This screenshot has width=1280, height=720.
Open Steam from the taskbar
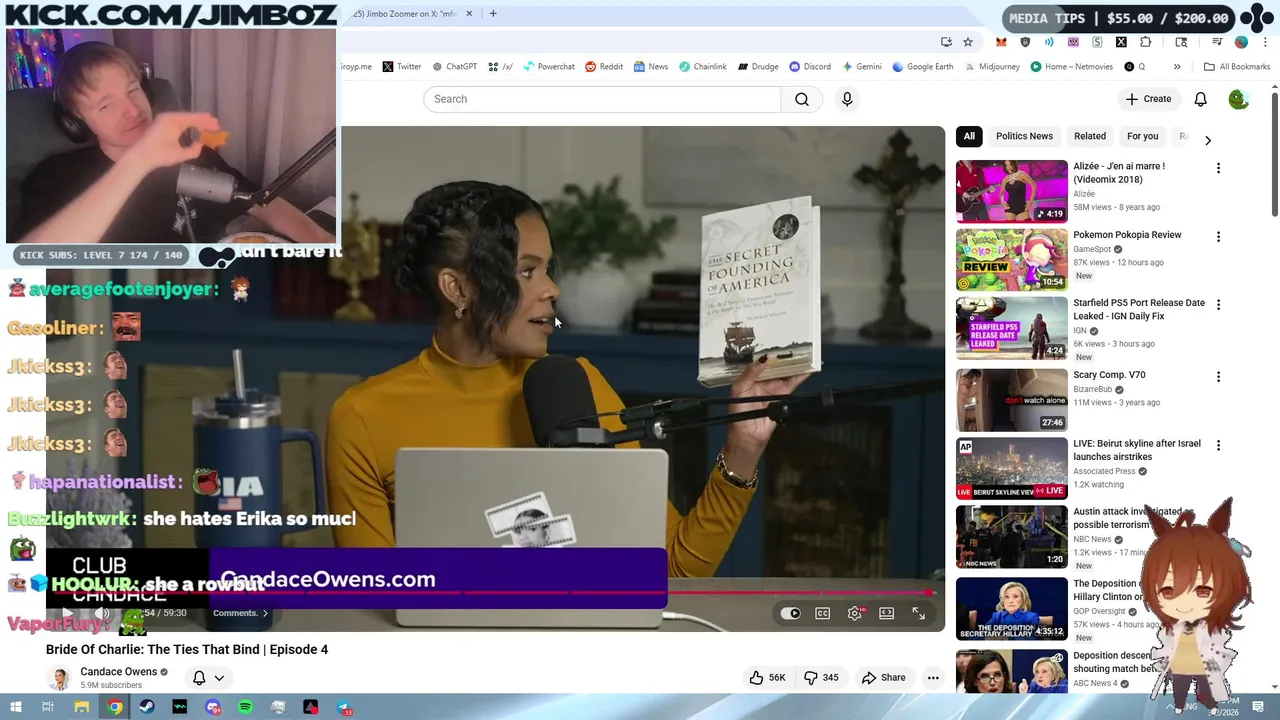click(147, 707)
